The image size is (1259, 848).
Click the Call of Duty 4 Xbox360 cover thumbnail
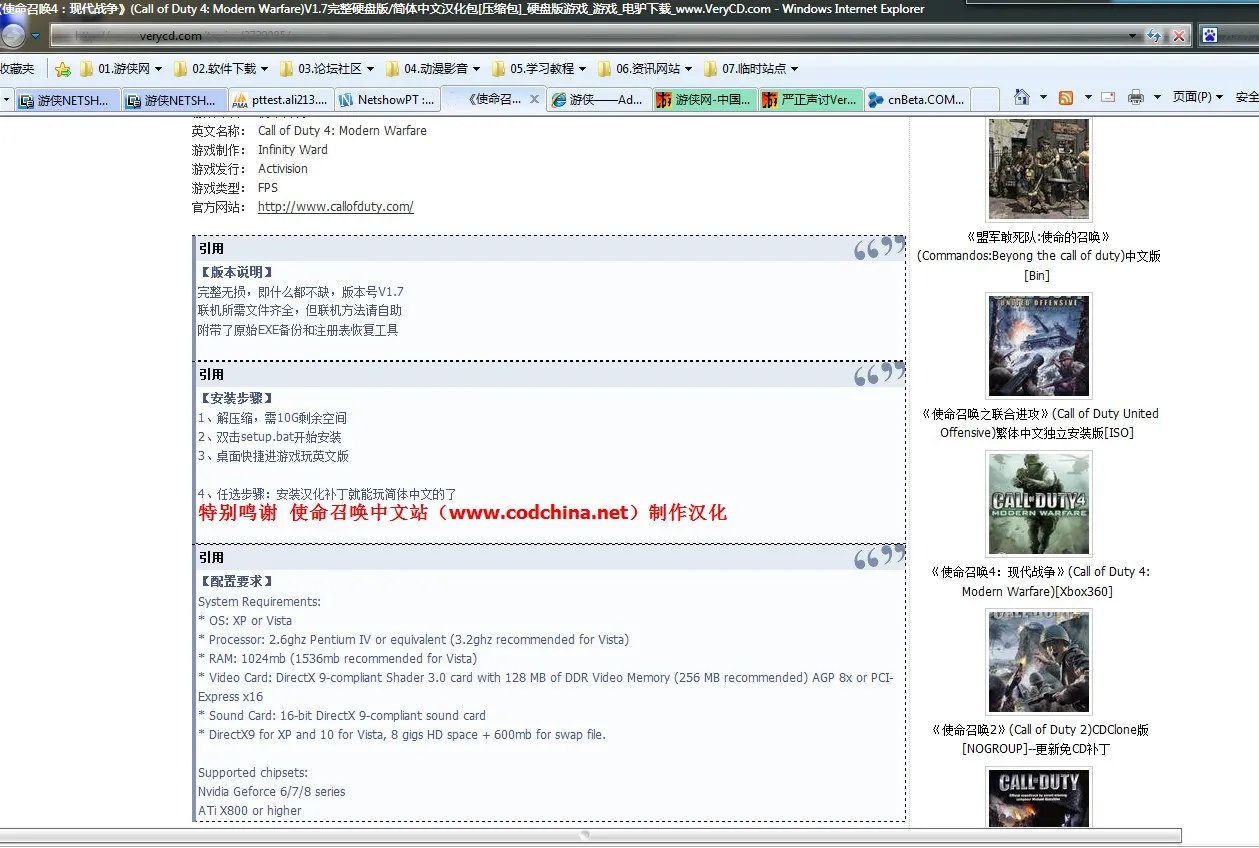coord(1038,502)
